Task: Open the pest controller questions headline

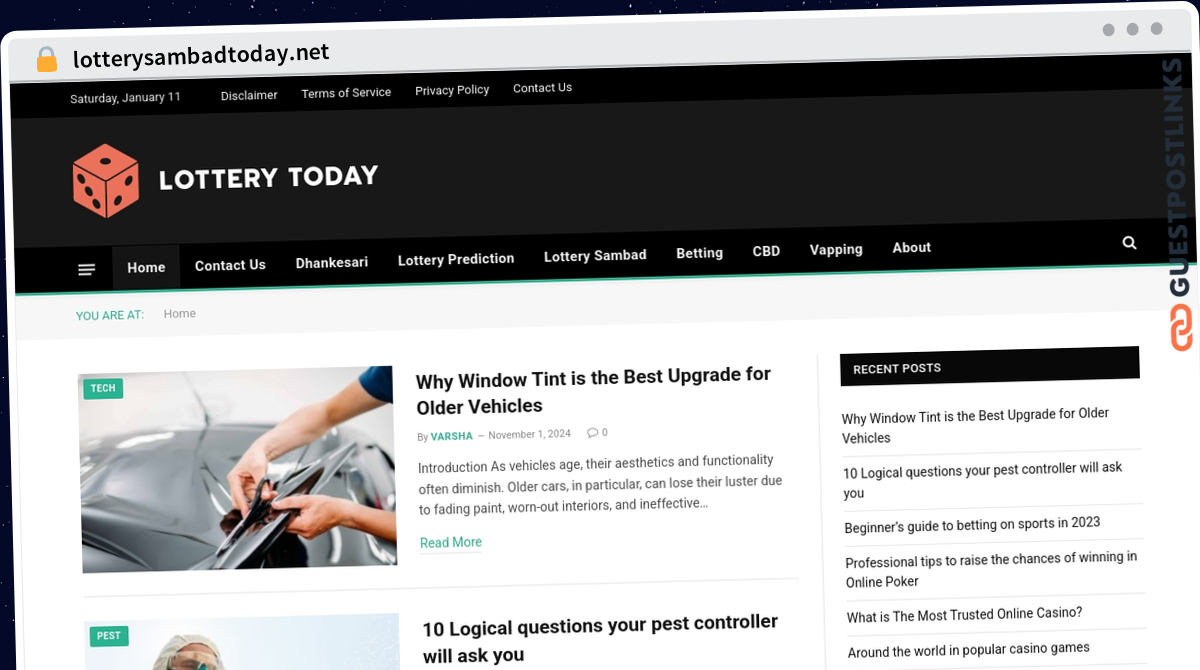Action: tap(600, 638)
